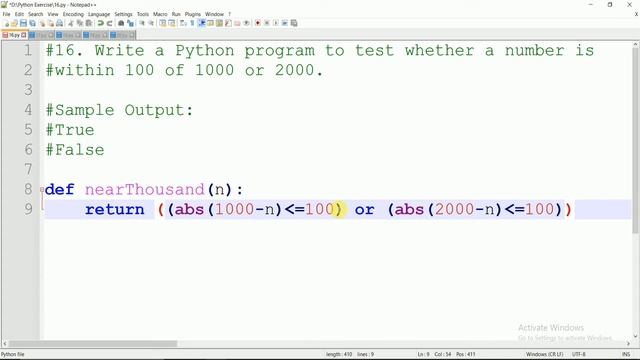This screenshot has width=640, height=360.
Task: Click 'INS' insert mode in status bar
Action: (626, 354)
